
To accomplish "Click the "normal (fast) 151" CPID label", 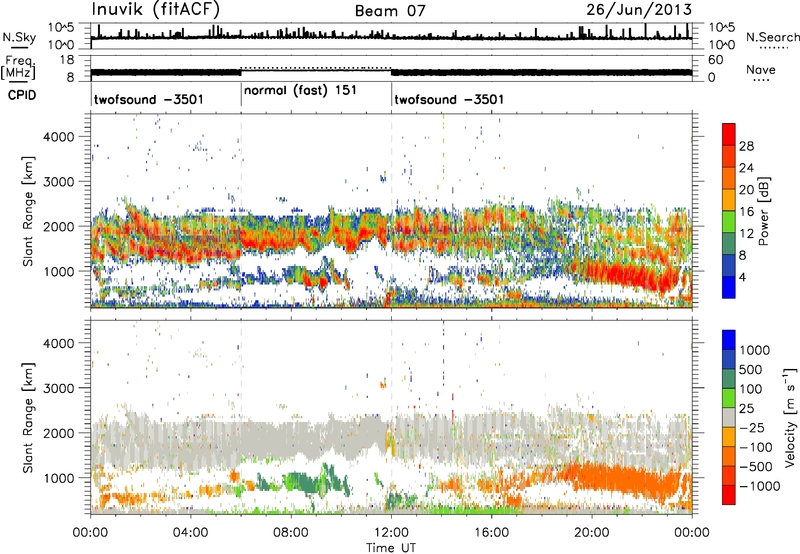I will 300,91.
